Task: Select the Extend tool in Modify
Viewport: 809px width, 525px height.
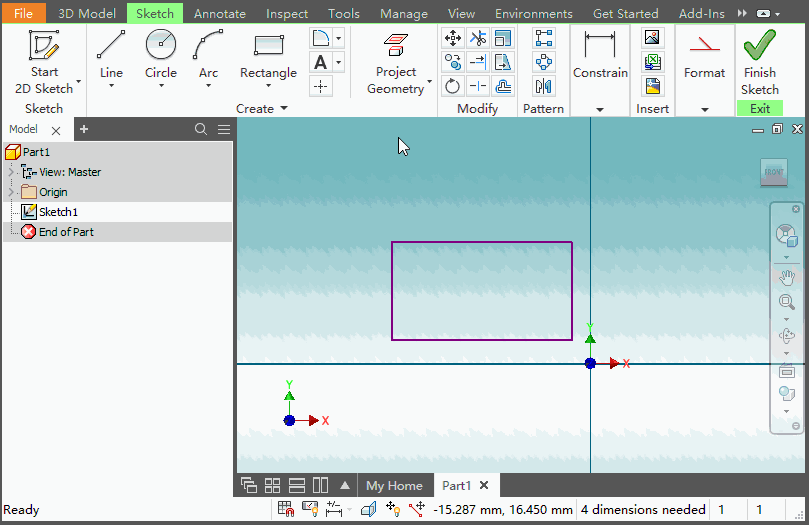Action: (x=478, y=62)
